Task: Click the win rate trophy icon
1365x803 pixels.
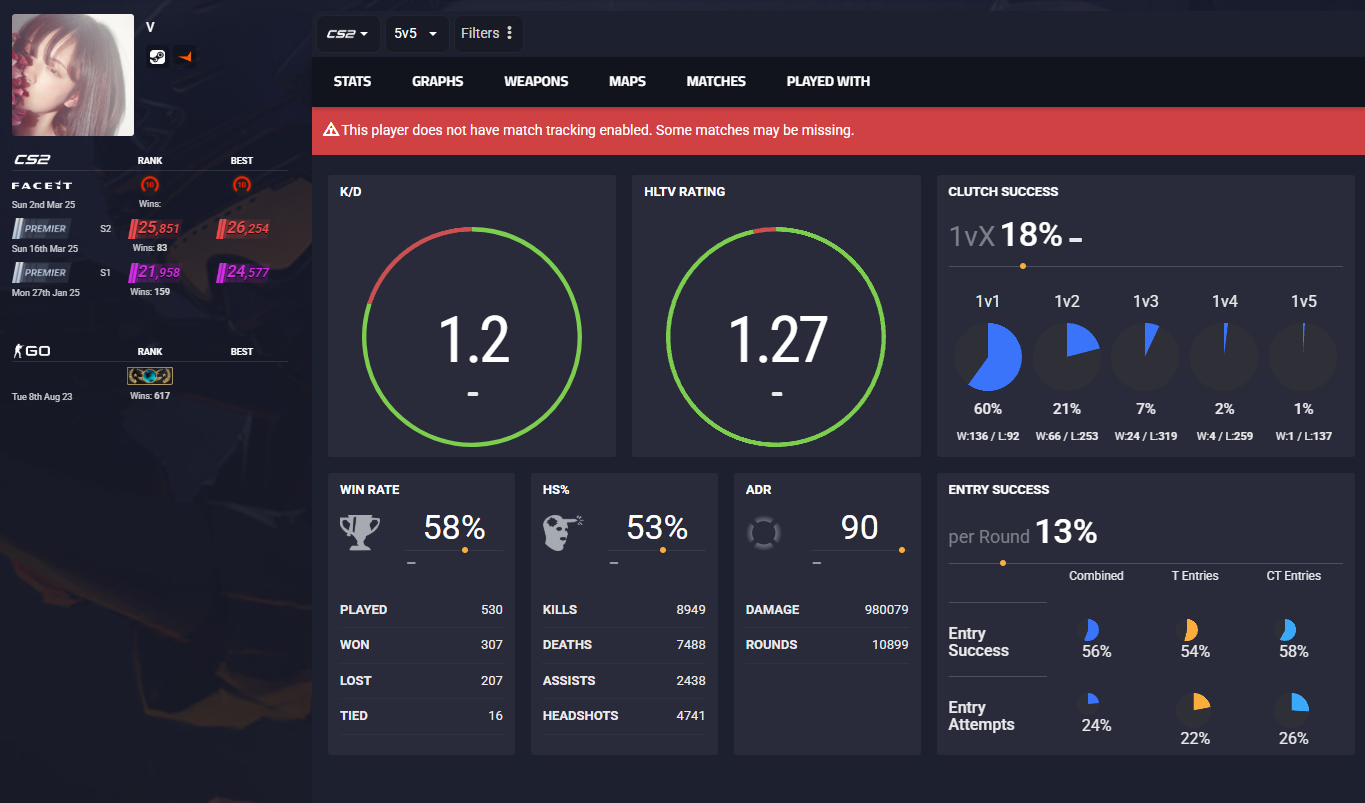Action: point(360,533)
